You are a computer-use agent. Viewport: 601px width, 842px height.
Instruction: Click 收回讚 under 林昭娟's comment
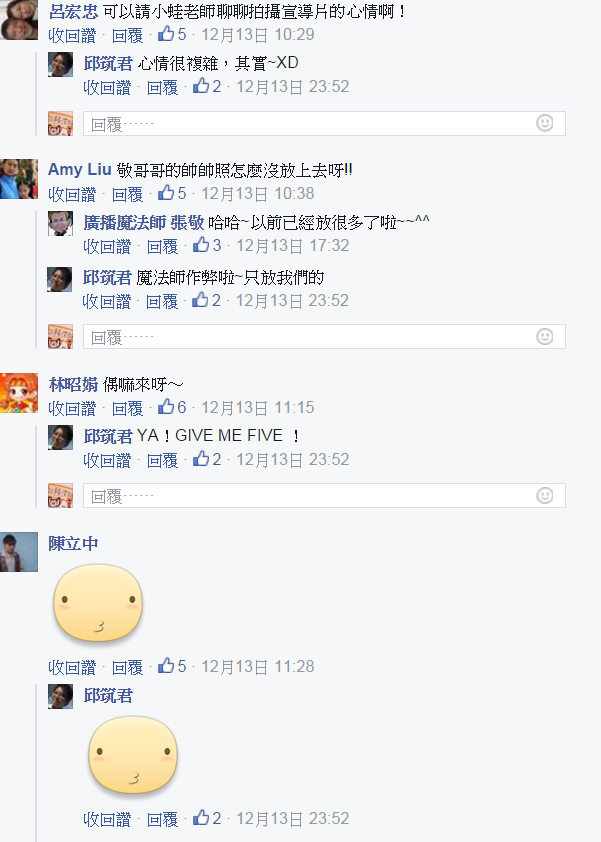(72, 408)
